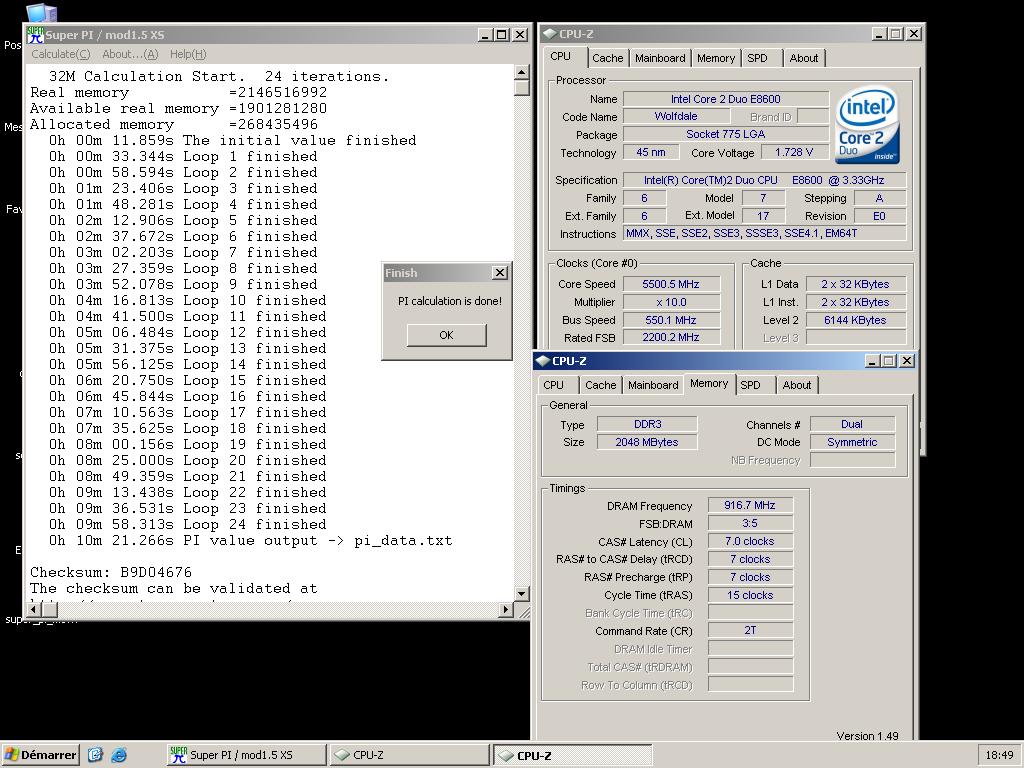The image size is (1024, 768).
Task: Click the Code Name field Wolfdale
Action: [x=676, y=116]
